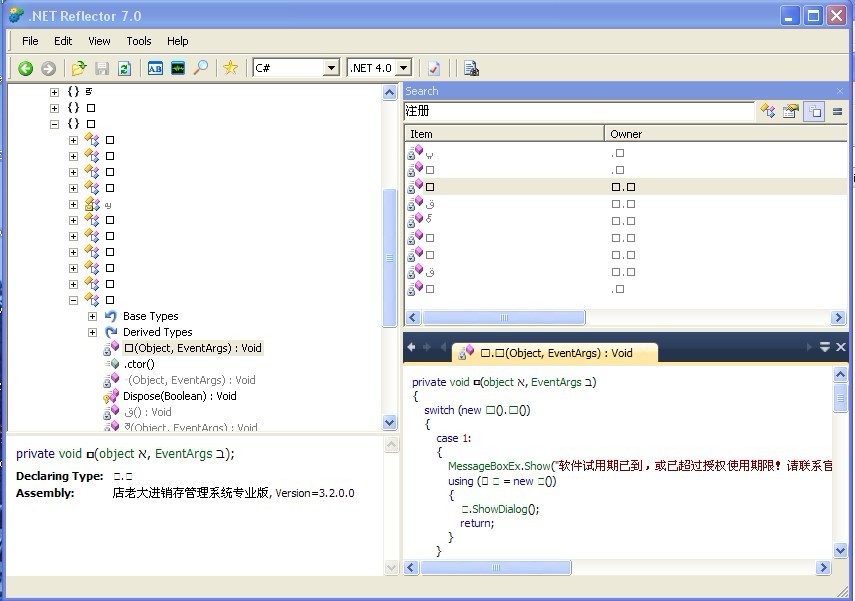Click the code pane vertical scrollbar thumb
Screen dimensions: 855x601
click(x=840, y=399)
